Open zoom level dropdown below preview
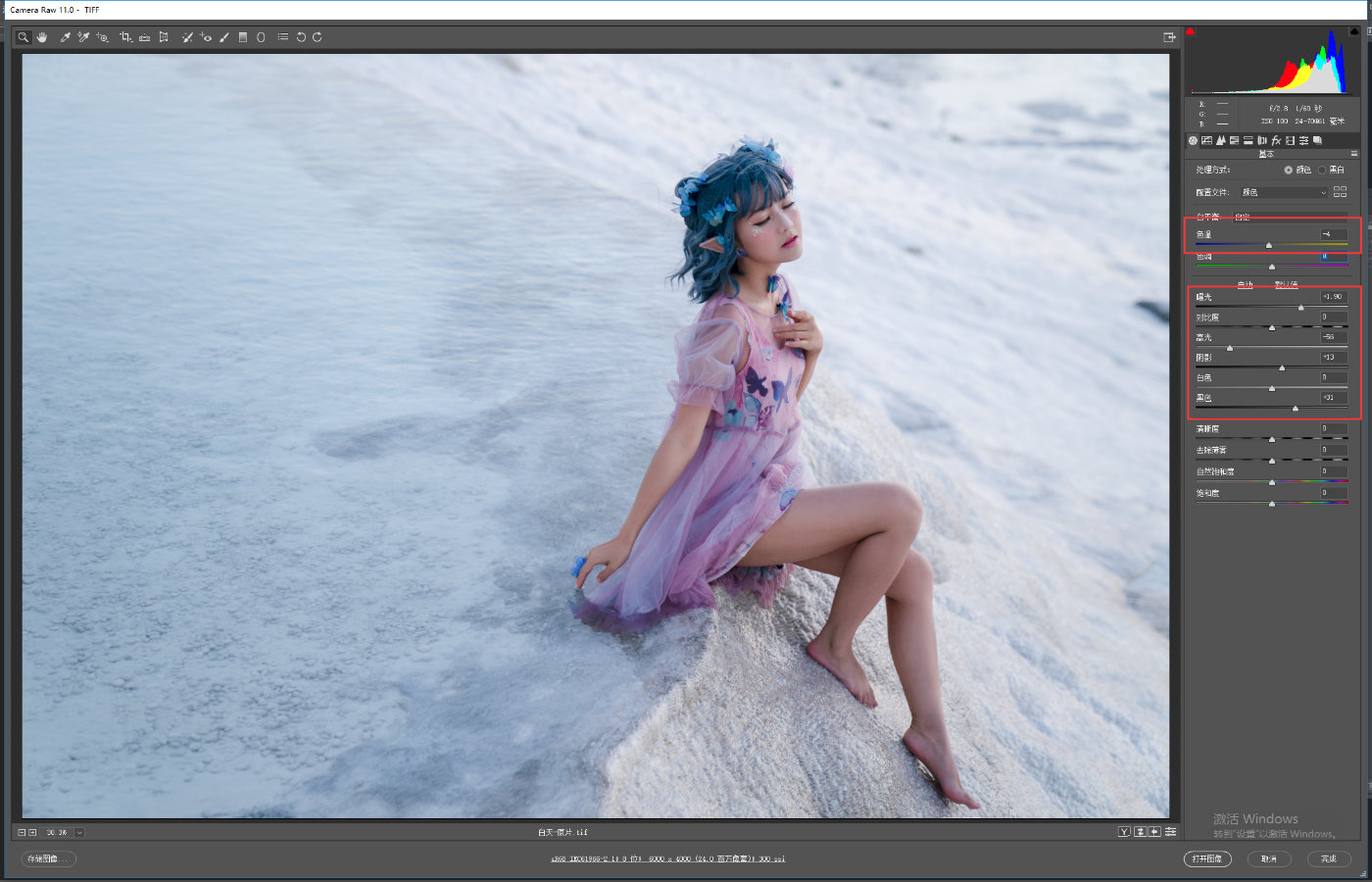Viewport: 1372px width, 882px height. [x=79, y=832]
